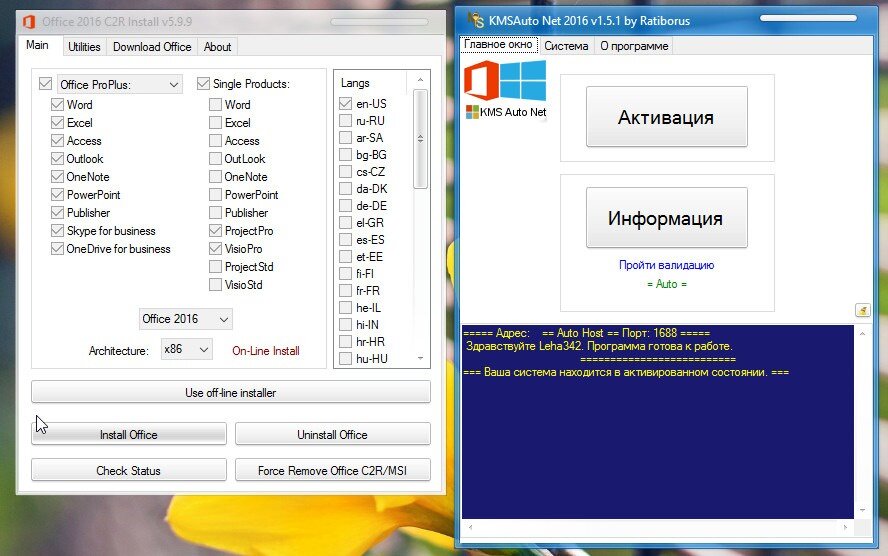Click the Office logo icon in title bar
This screenshot has width=888, height=556.
tap(28, 22)
